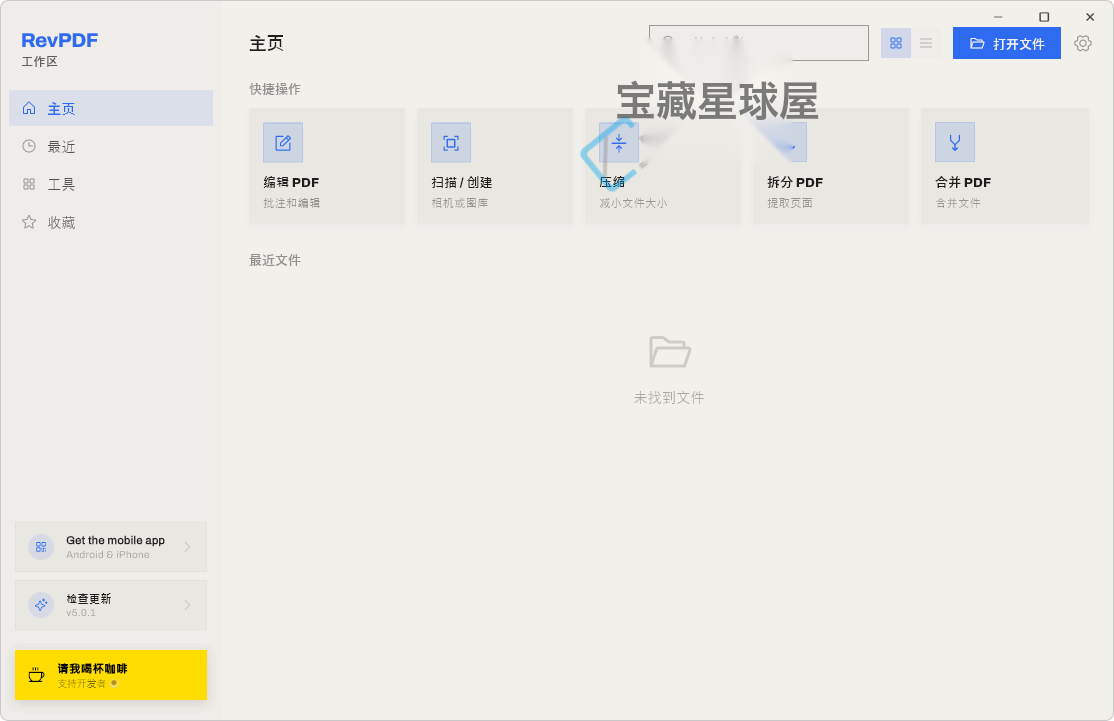Click the coffee cup icon
The height and width of the screenshot is (721, 1114).
[x=36, y=675]
